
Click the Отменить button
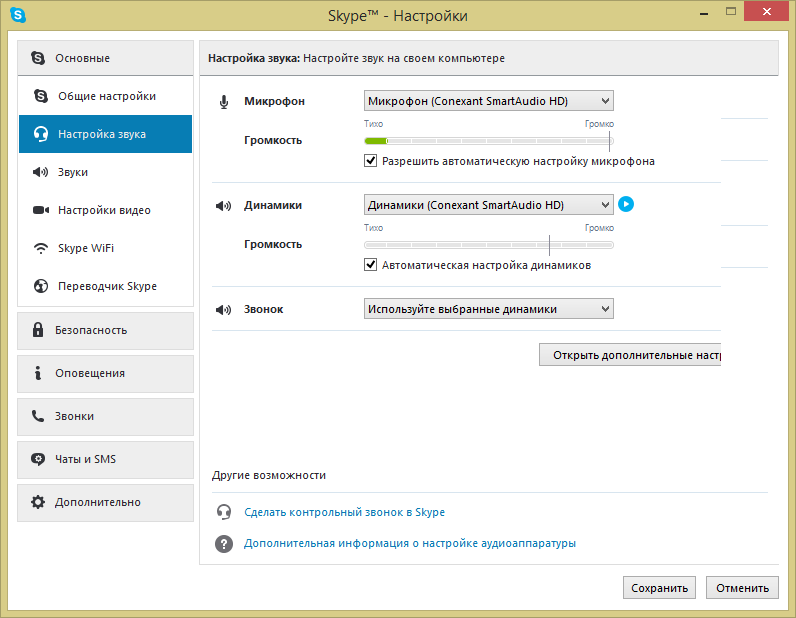[x=742, y=588]
